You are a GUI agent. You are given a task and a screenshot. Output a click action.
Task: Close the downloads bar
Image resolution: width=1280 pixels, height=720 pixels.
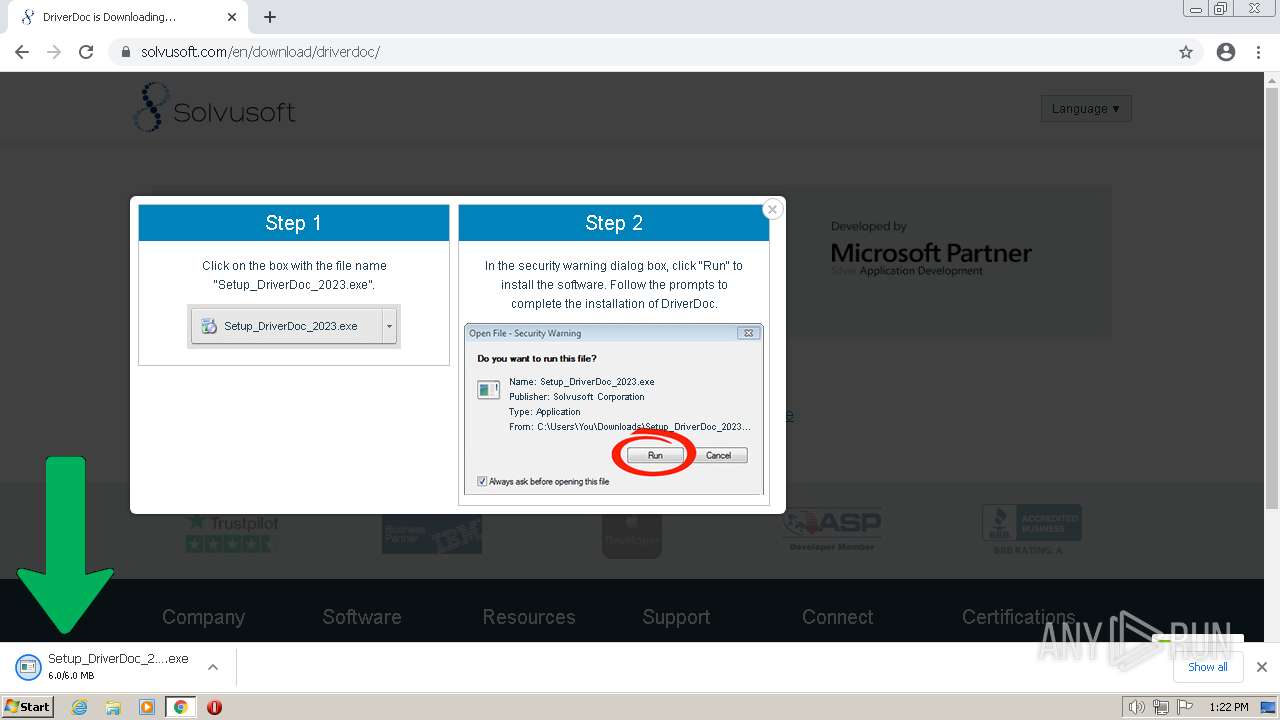tap(1262, 667)
